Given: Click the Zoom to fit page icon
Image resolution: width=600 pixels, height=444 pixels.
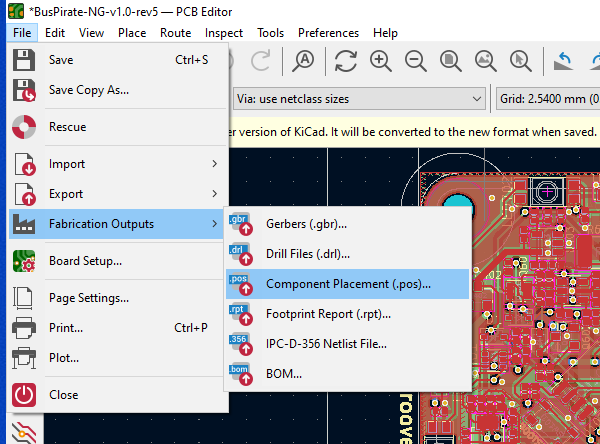Looking at the screenshot, I should [x=450, y=61].
